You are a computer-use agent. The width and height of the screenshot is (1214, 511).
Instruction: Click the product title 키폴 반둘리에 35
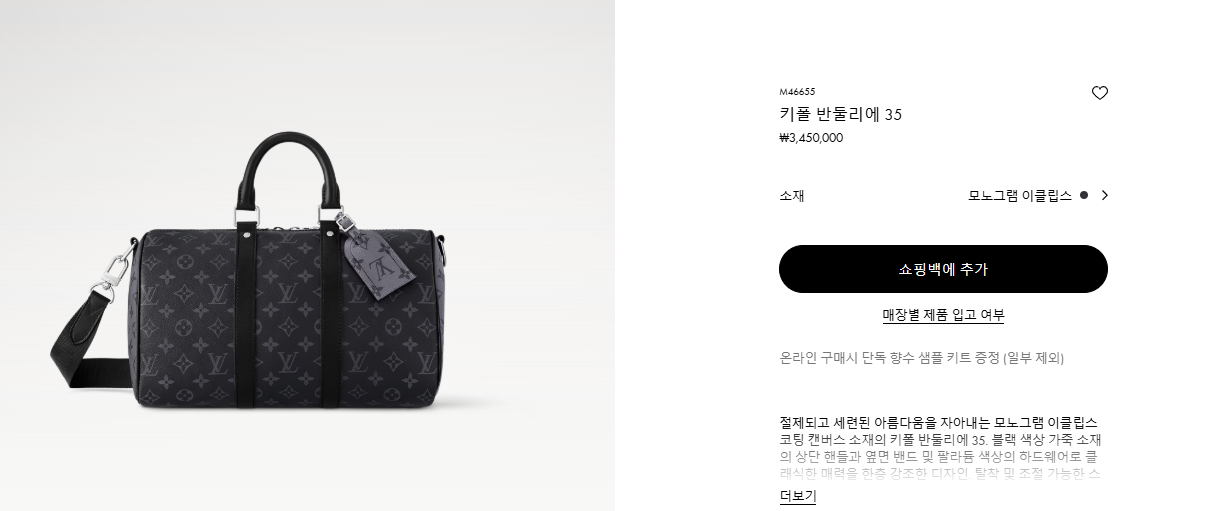pos(840,114)
